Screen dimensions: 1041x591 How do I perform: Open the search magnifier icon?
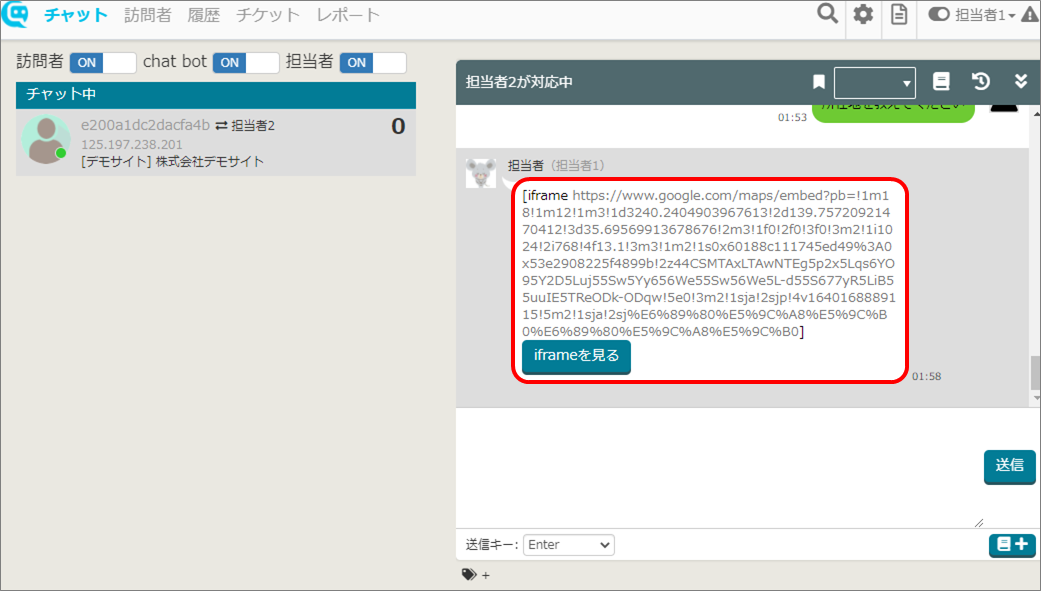pos(827,13)
